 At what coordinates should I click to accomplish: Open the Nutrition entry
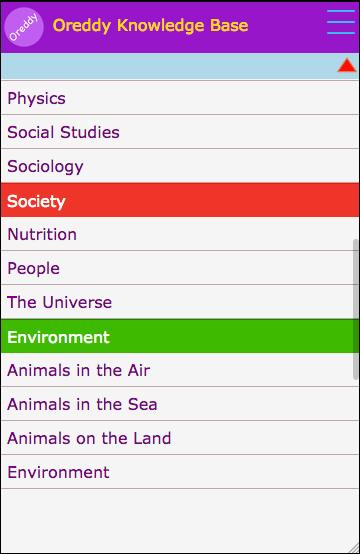[x=180, y=234]
